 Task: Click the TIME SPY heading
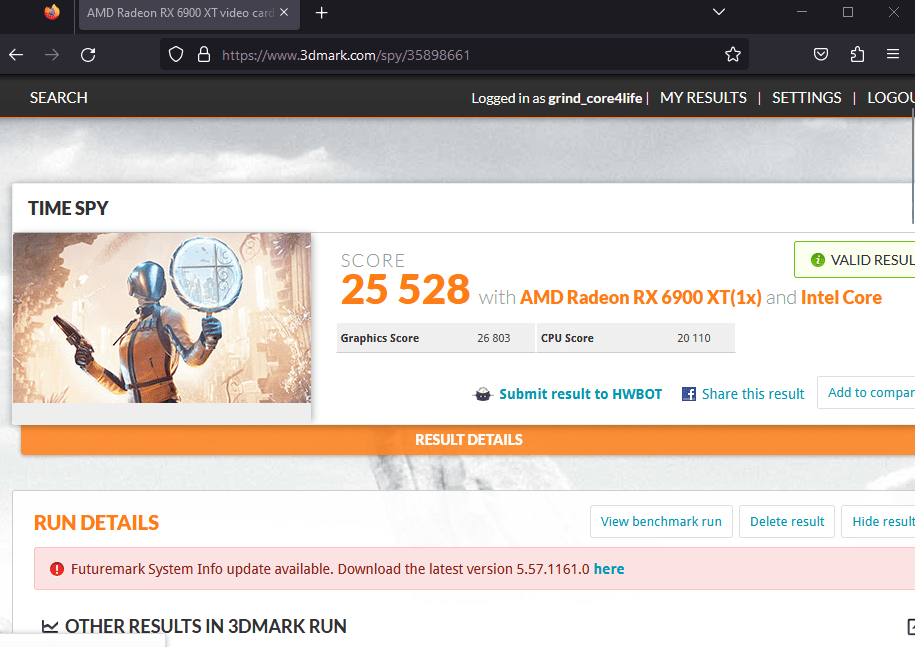(x=68, y=208)
